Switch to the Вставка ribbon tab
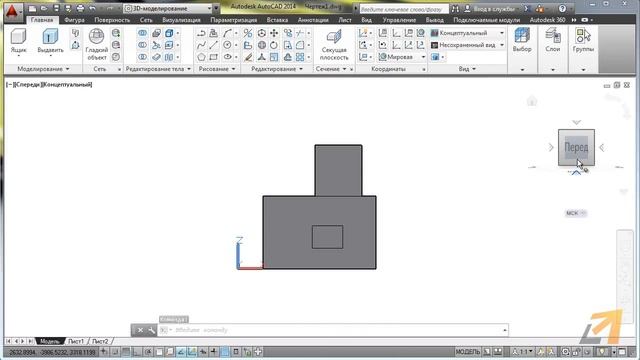The height and width of the screenshot is (360, 640). tap(277, 20)
